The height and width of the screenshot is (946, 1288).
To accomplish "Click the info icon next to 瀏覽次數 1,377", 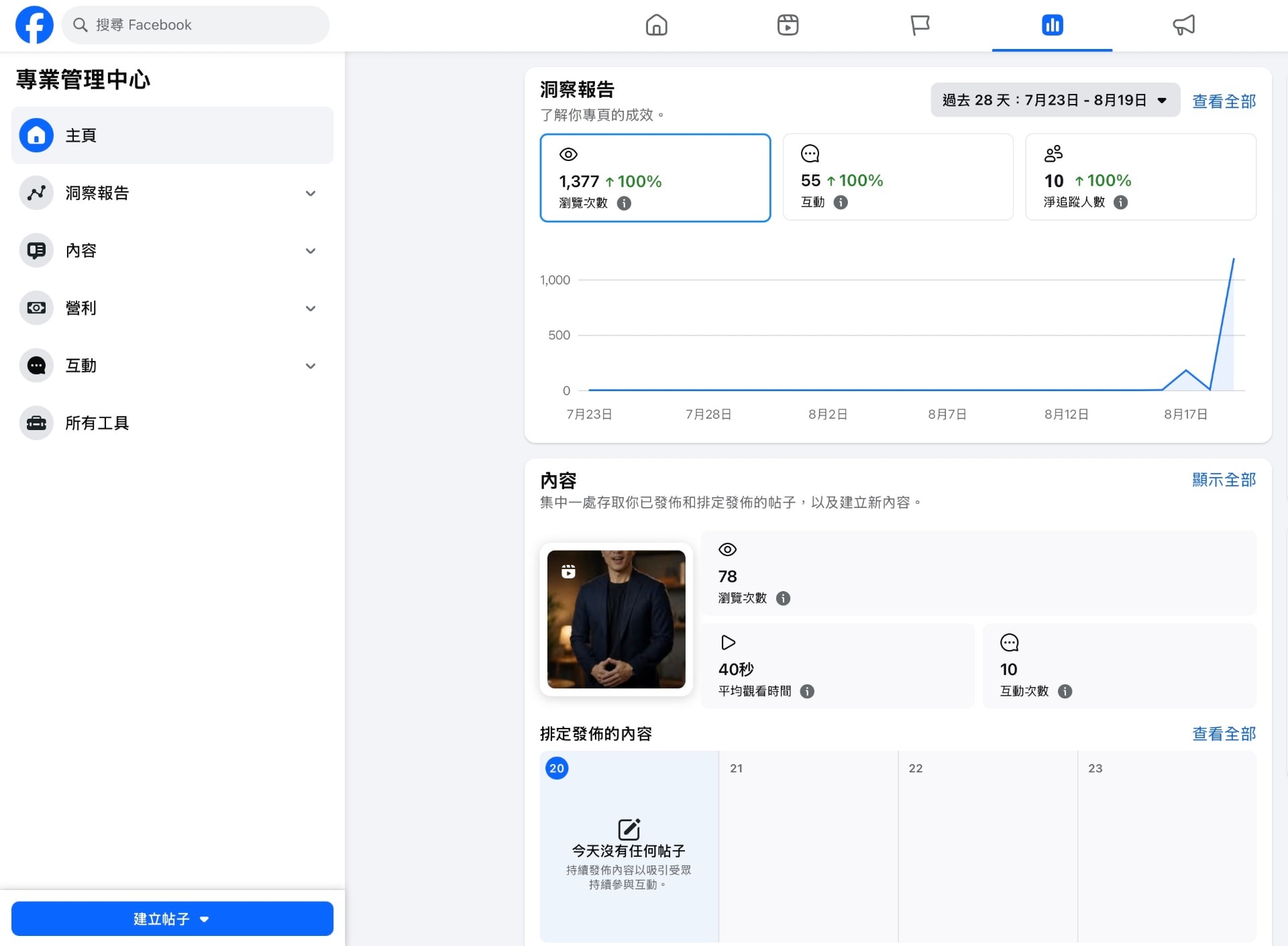I will click(x=624, y=203).
